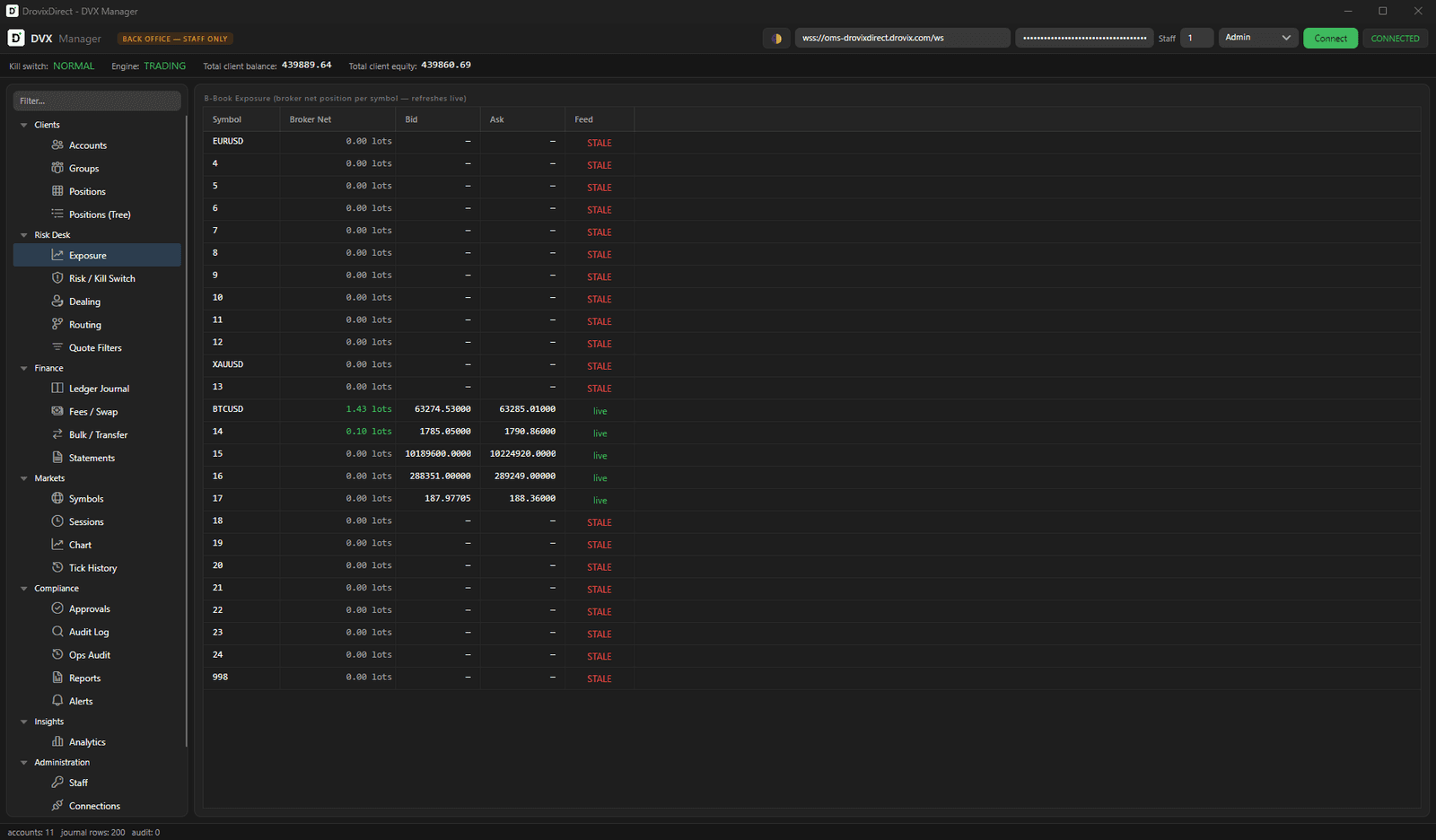Click the Alerts bell icon

pyautogui.click(x=57, y=701)
